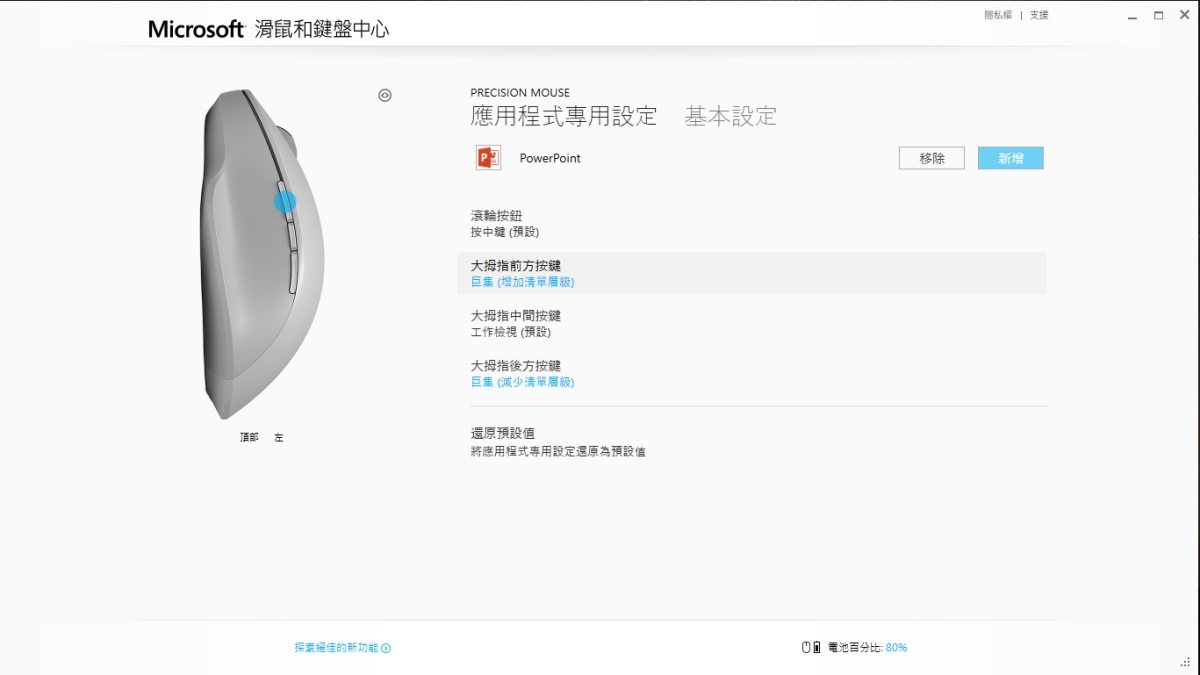The height and width of the screenshot is (675, 1200).
Task: Expand the 大拇指後方按鍵 setting
Action: (516, 373)
